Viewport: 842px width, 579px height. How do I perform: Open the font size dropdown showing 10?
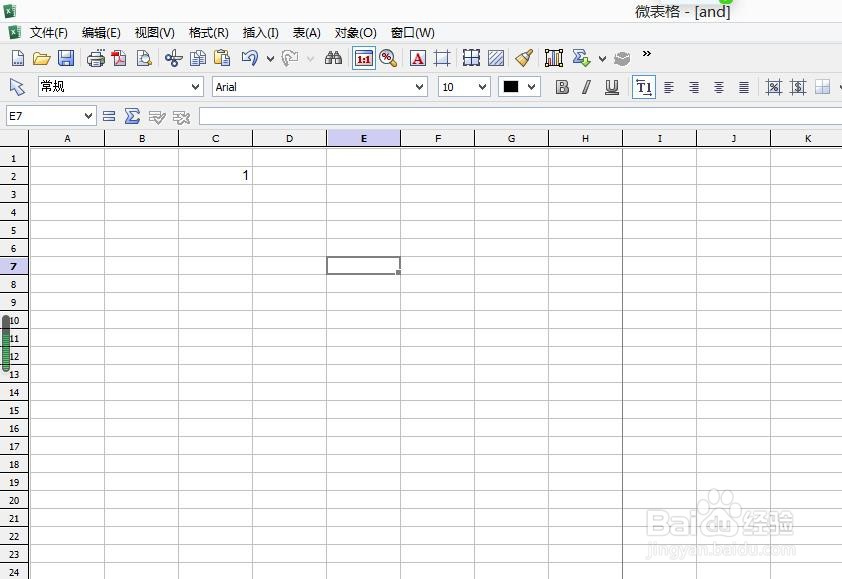point(464,86)
